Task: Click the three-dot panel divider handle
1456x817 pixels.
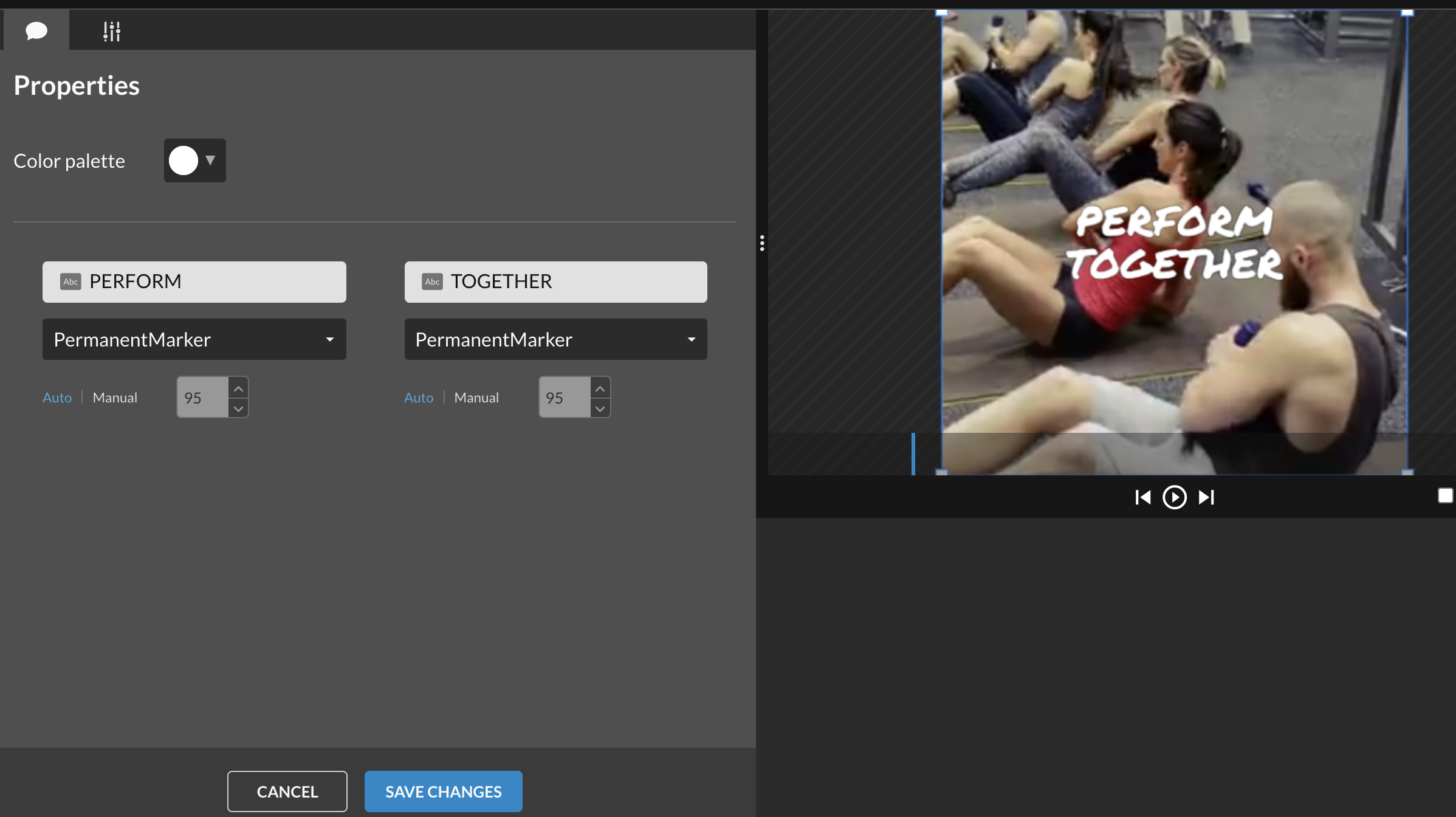Action: pyautogui.click(x=762, y=243)
